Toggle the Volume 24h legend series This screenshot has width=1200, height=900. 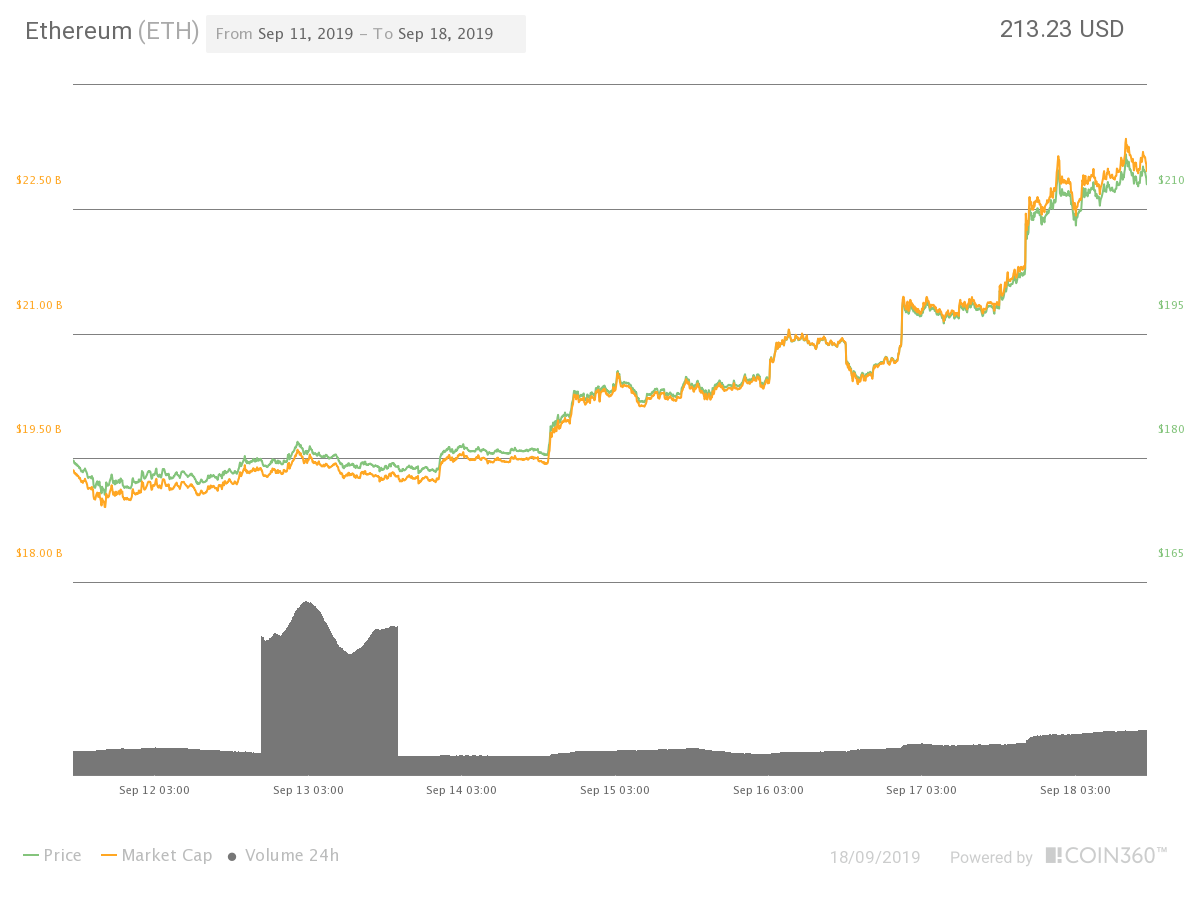[x=284, y=855]
